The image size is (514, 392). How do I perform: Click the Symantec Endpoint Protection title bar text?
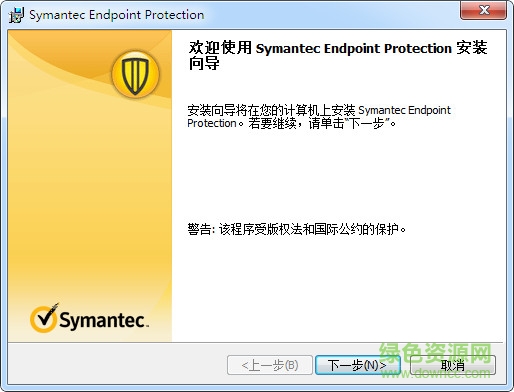pyautogui.click(x=117, y=15)
